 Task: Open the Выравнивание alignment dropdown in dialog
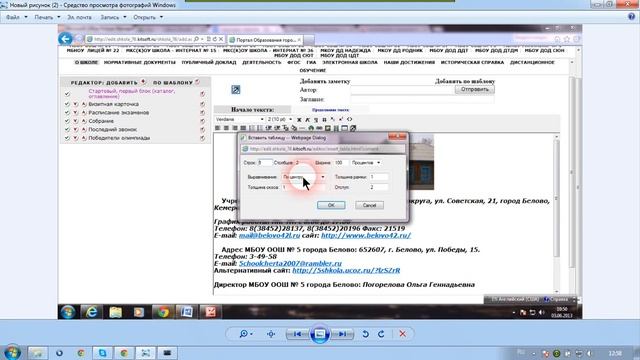pyautogui.click(x=304, y=177)
